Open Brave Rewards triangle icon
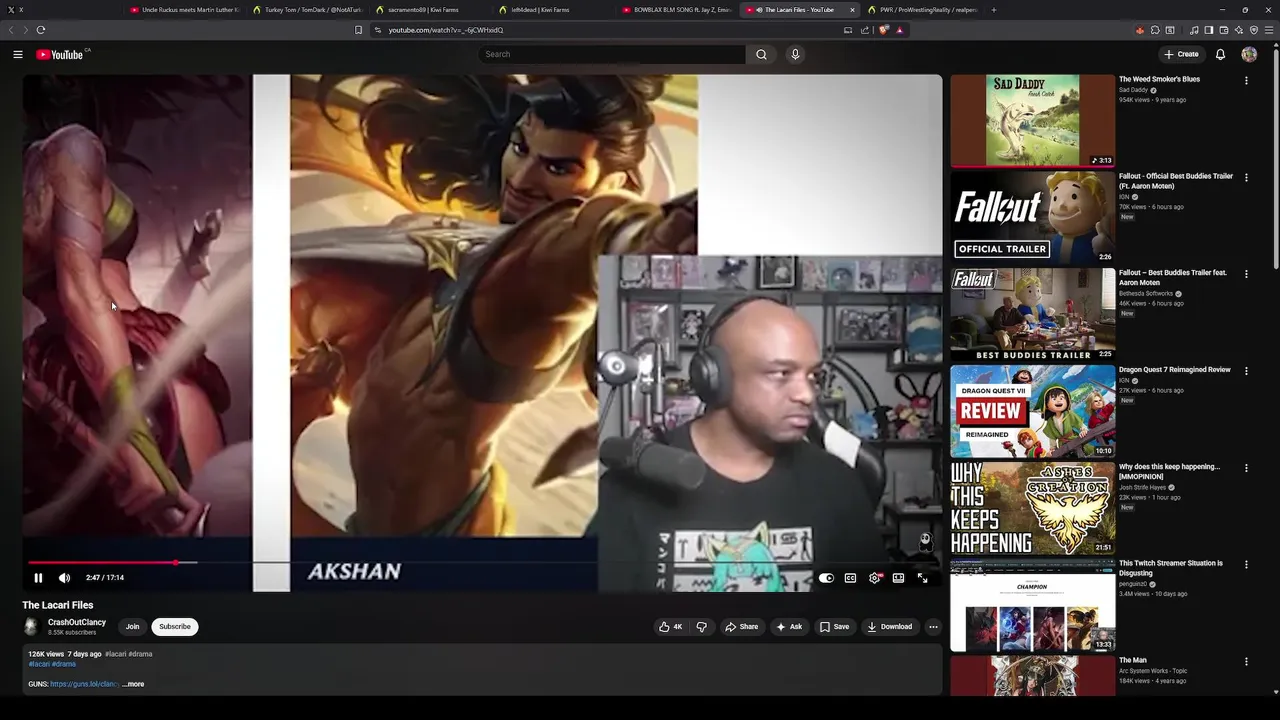The height and width of the screenshot is (720, 1280). click(900, 30)
